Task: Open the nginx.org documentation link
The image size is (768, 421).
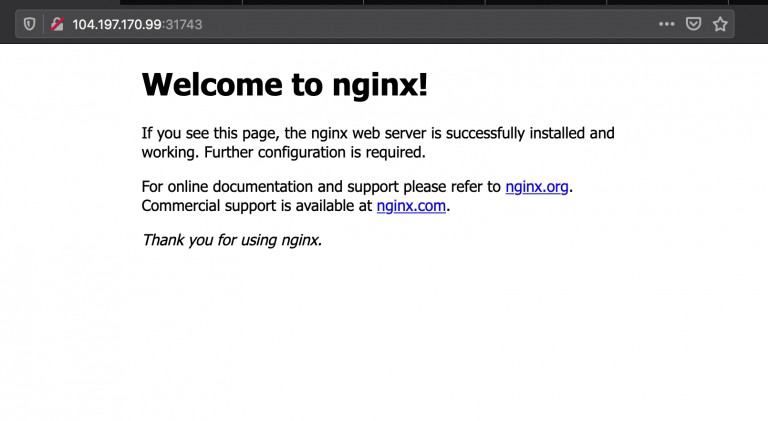Action: click(537, 187)
